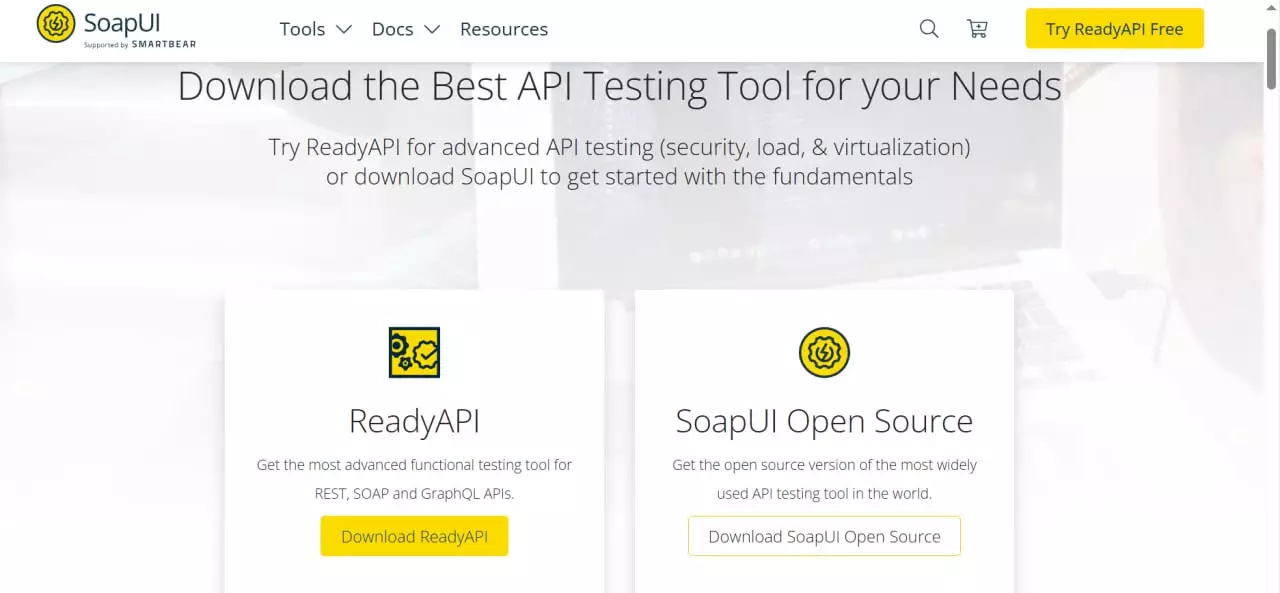Select the search icon in the navbar
This screenshot has height=593, width=1280.
click(928, 29)
